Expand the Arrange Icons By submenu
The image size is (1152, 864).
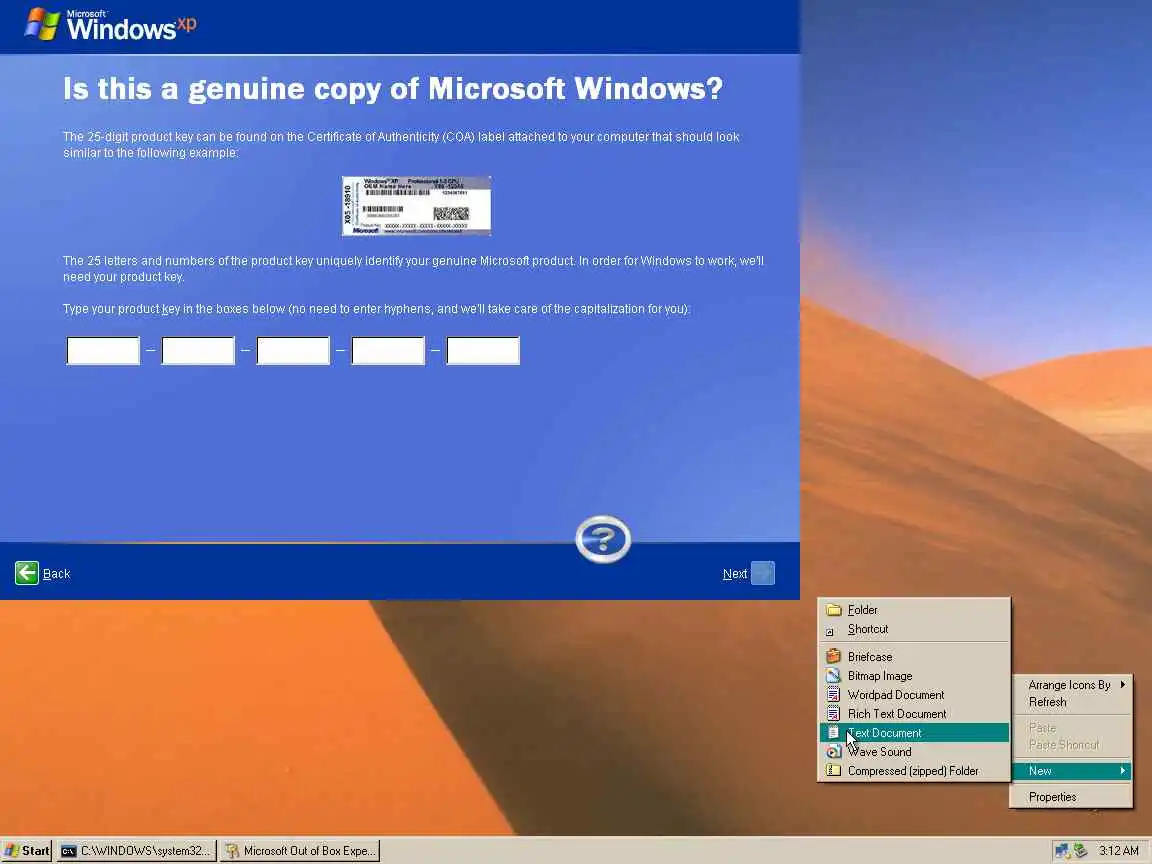(1071, 685)
